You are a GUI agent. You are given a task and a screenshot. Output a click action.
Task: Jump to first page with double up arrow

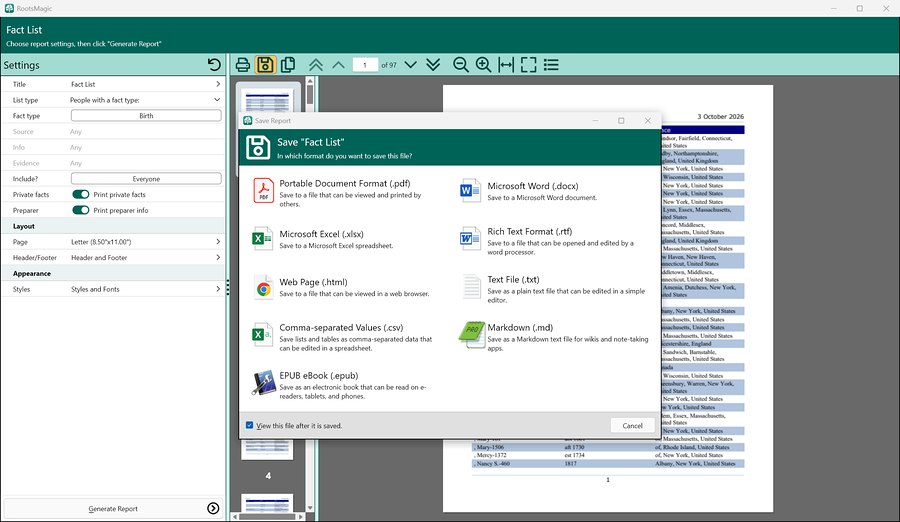pos(316,65)
